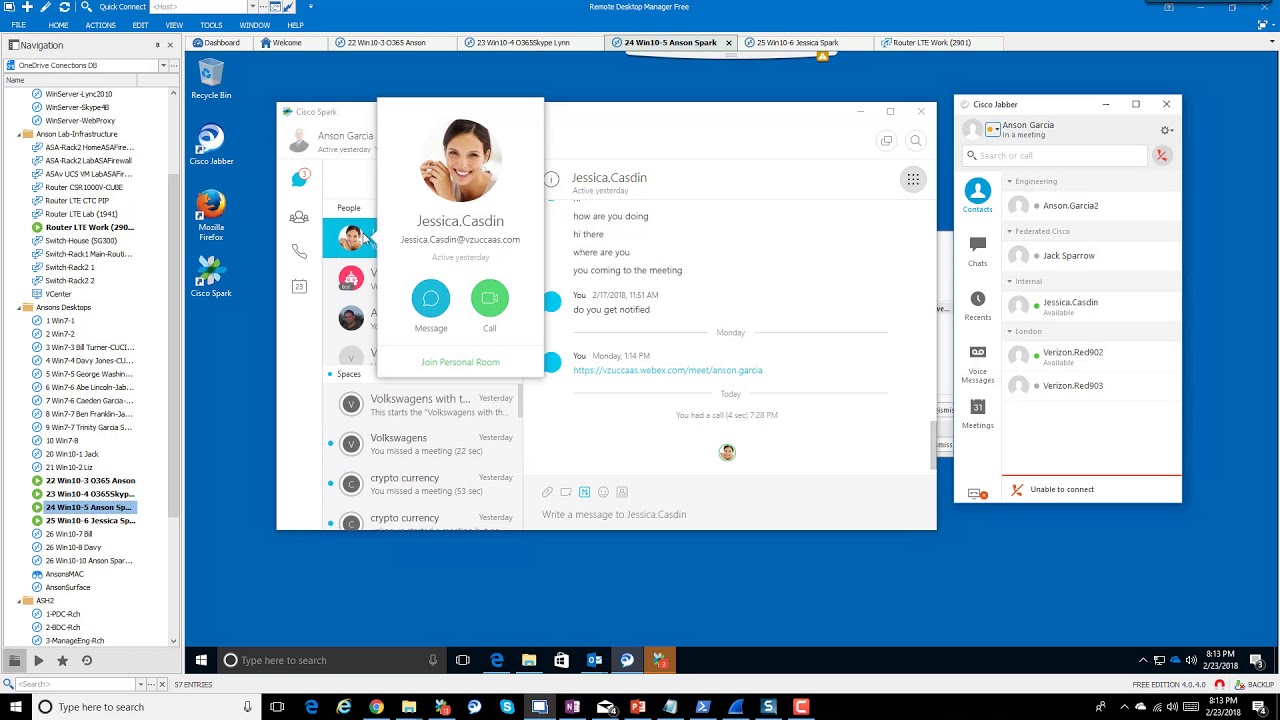Click the emoji smiley icon
Viewport: 1280px width, 720px height.
tap(603, 492)
